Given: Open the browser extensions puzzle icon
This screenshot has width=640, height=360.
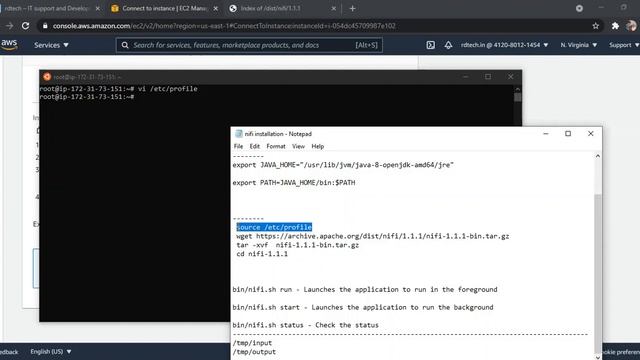Looking at the screenshot, I should click(x=615, y=26).
